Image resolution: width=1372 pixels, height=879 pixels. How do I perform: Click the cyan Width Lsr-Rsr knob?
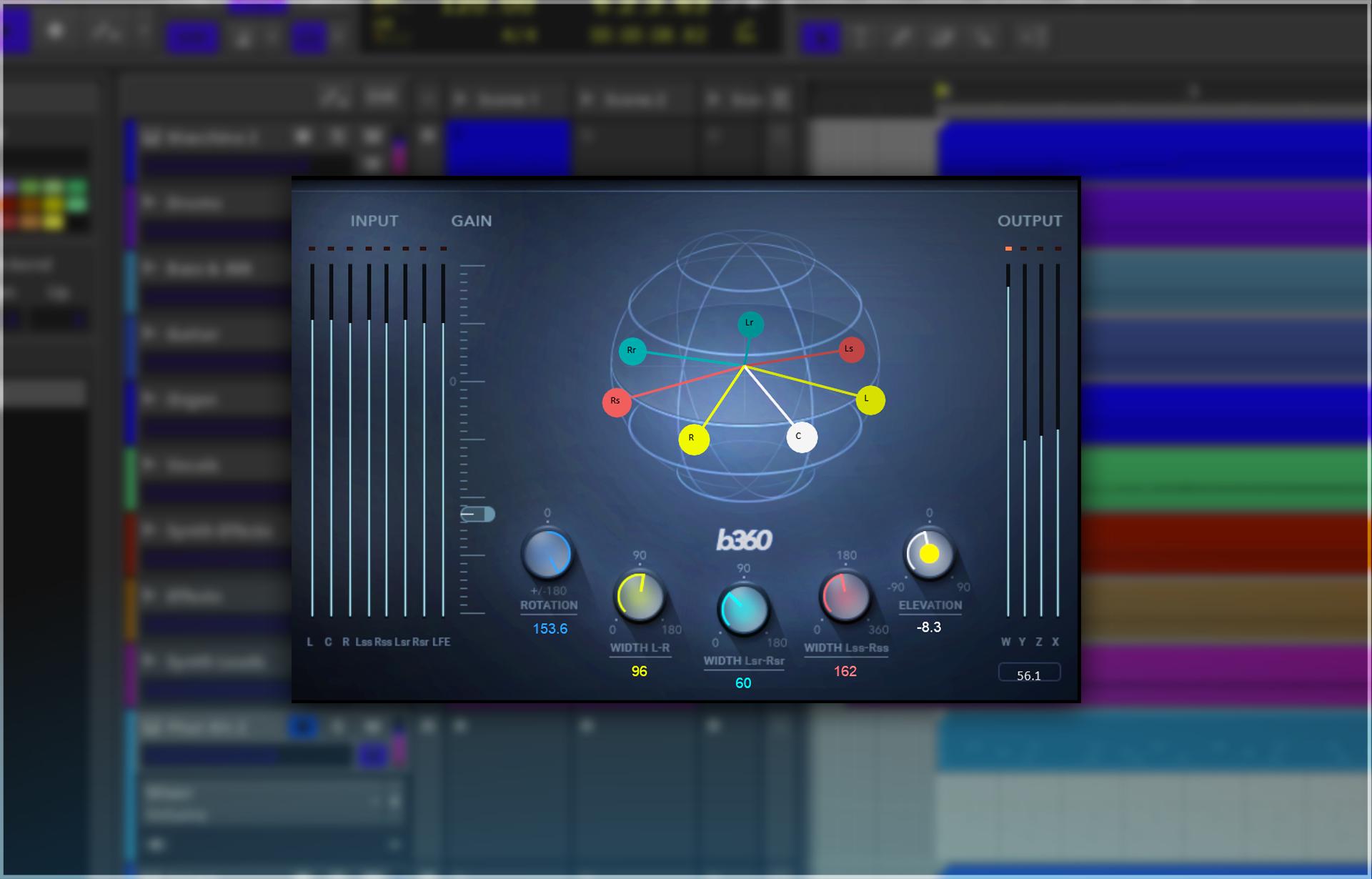click(743, 610)
